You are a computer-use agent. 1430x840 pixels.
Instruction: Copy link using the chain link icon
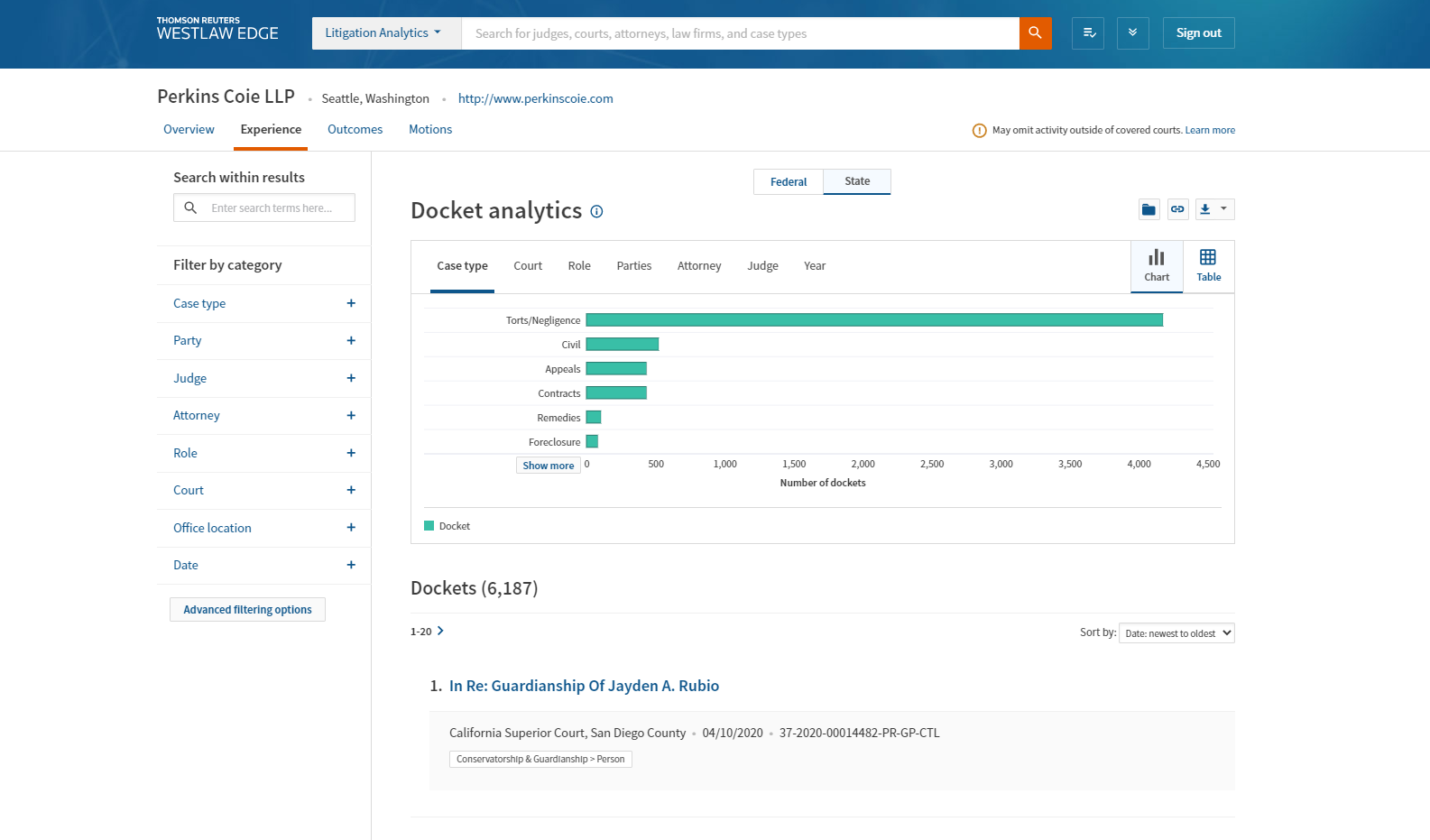click(1177, 209)
